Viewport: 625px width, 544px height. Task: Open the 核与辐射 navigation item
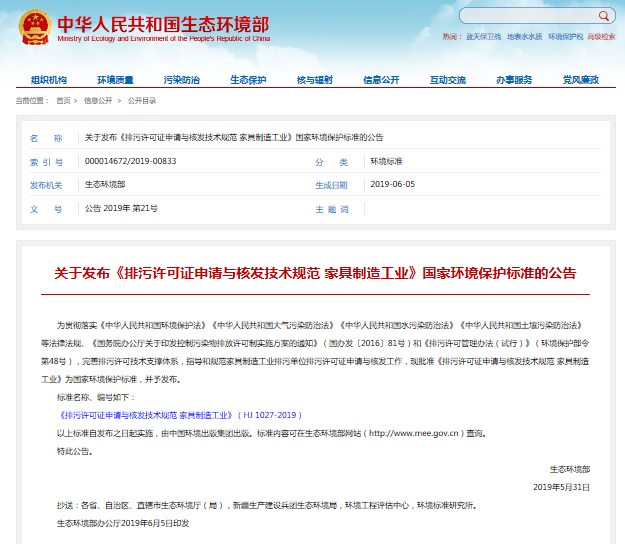pos(315,79)
